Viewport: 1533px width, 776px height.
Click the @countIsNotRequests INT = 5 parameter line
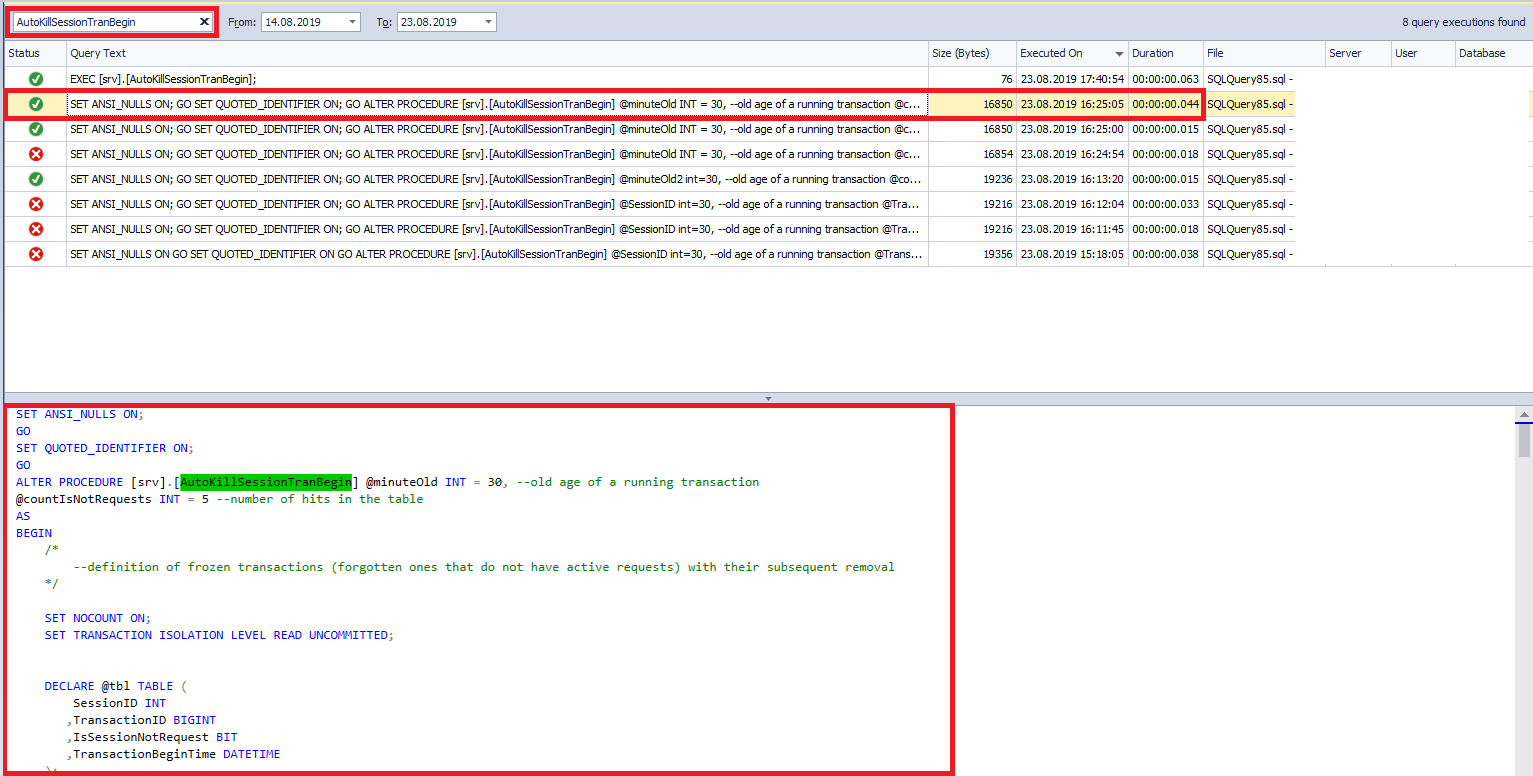click(220, 499)
